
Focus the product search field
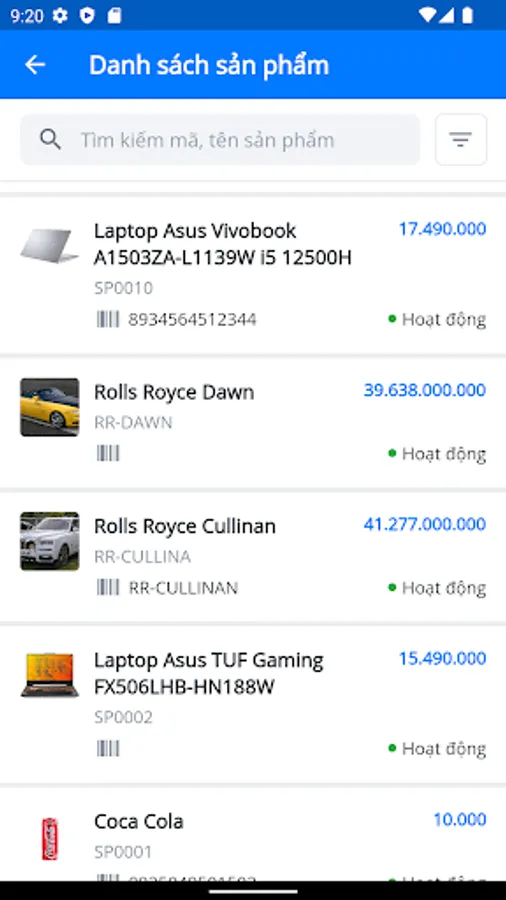pos(220,139)
